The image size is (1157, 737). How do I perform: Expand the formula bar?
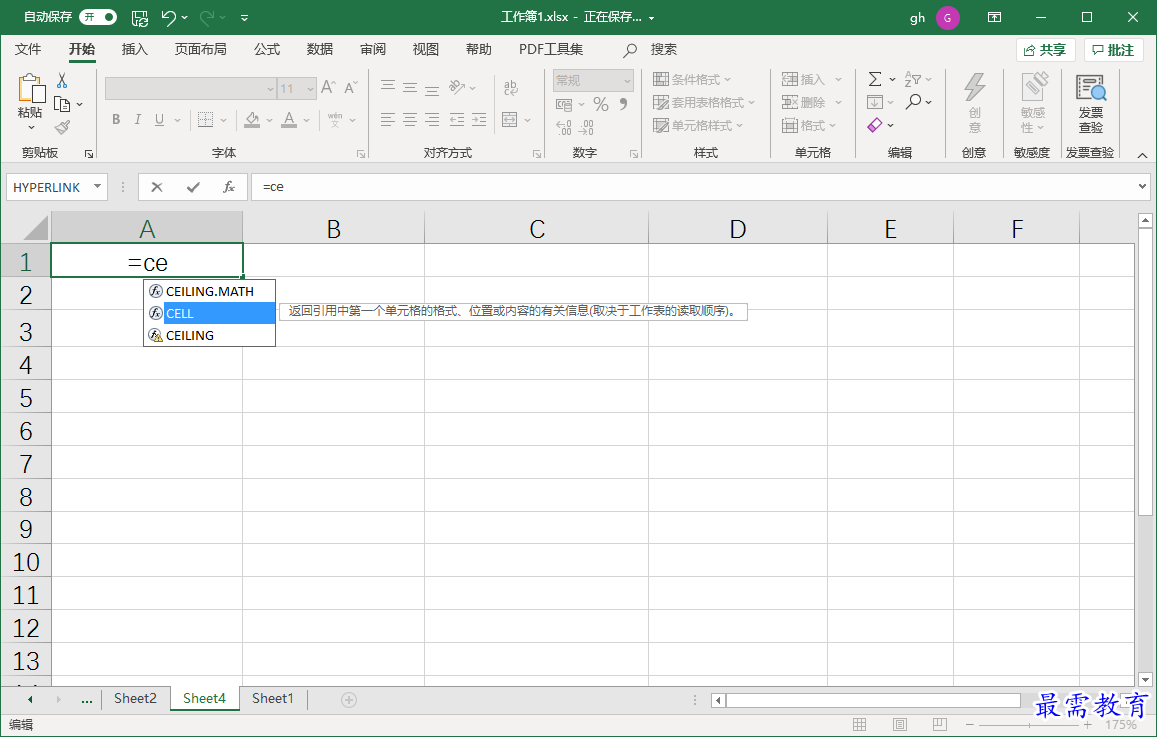click(1143, 187)
